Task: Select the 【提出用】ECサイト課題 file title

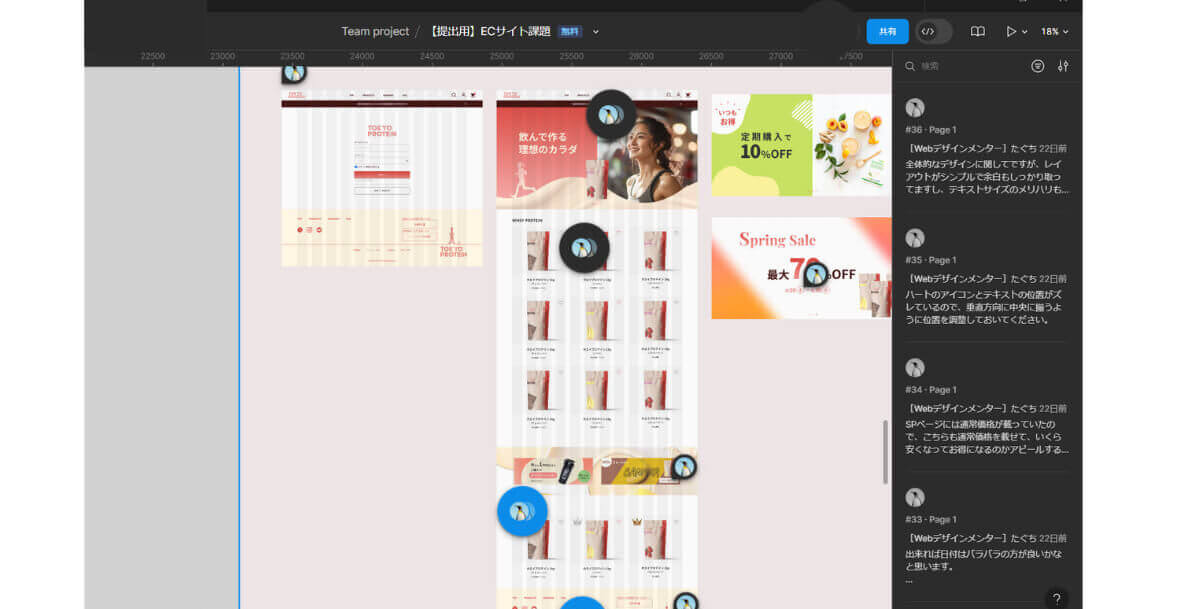Action: 489,31
